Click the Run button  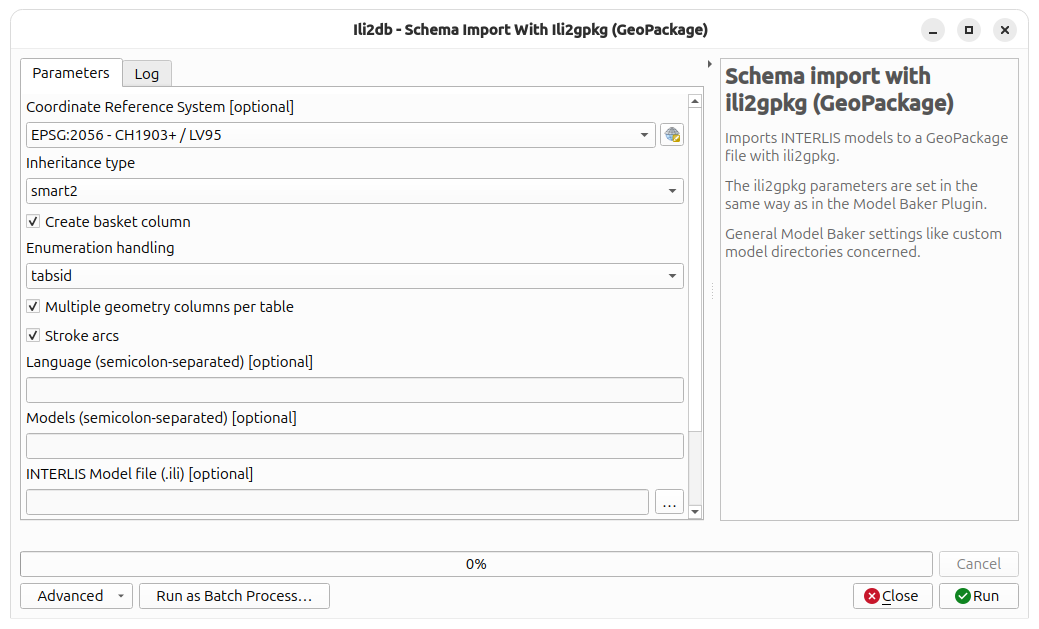click(978, 596)
